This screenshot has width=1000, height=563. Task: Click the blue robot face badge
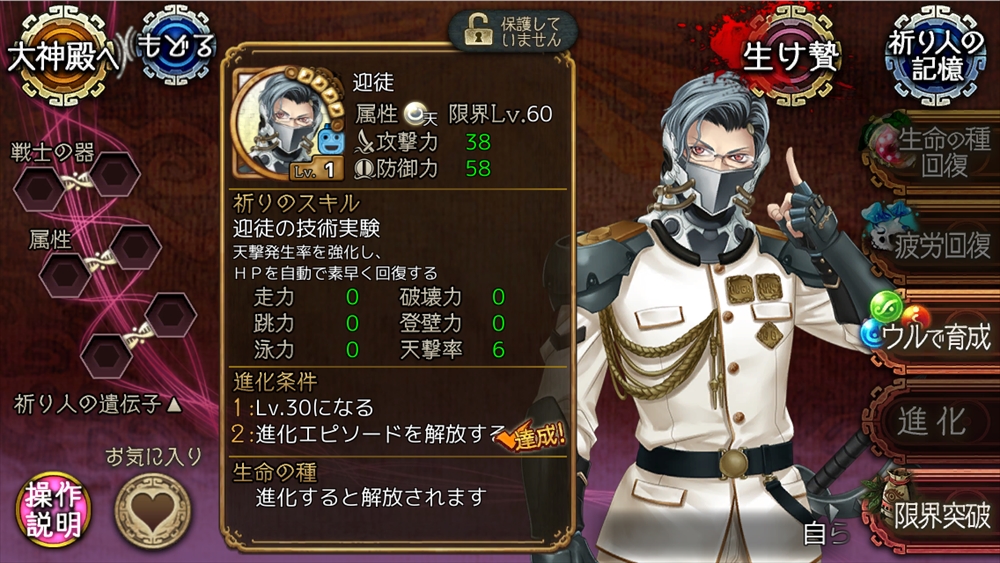(x=332, y=141)
